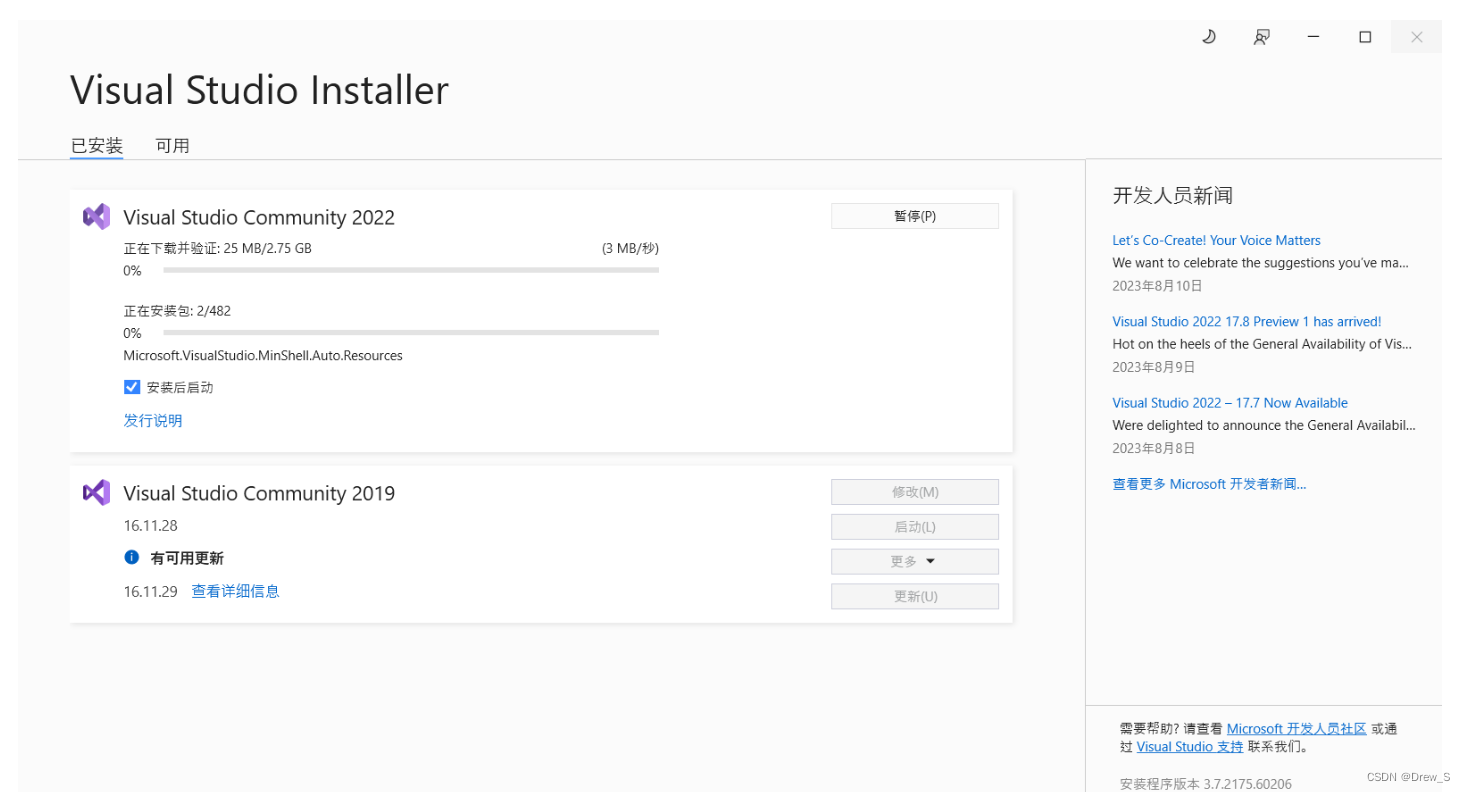1465x792 pixels.
Task: Click the Visual Studio Community 2022 logo
Action: pyautogui.click(x=96, y=216)
